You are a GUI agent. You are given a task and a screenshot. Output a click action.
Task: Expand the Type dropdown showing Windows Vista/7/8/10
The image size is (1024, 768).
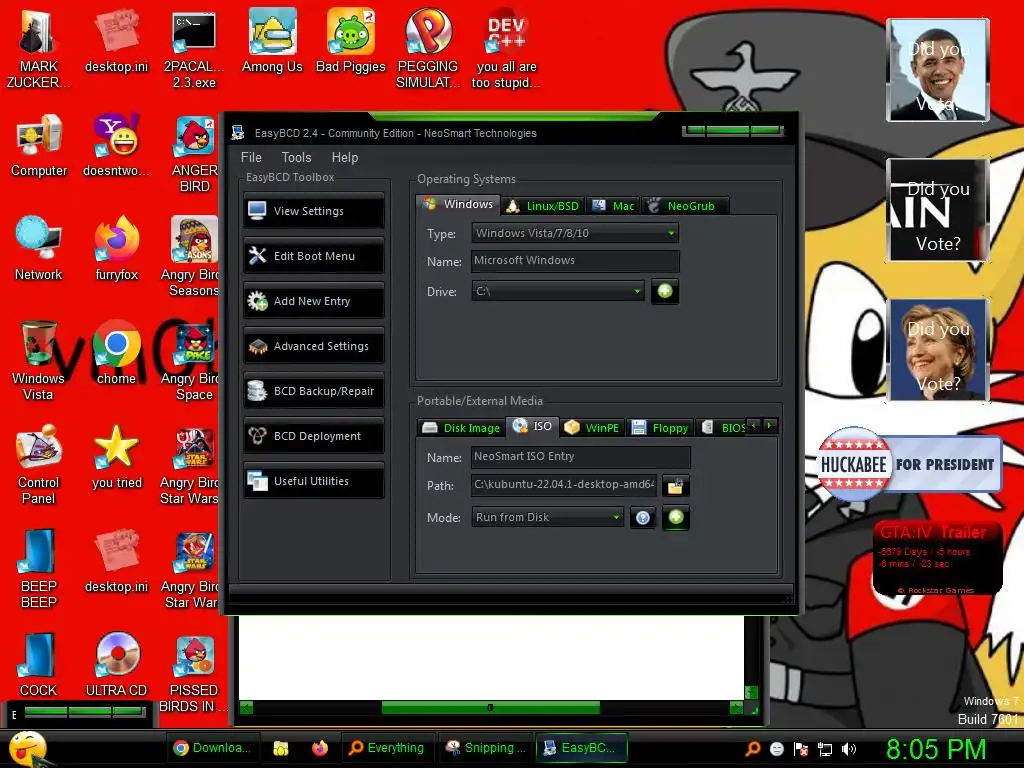tap(575, 233)
